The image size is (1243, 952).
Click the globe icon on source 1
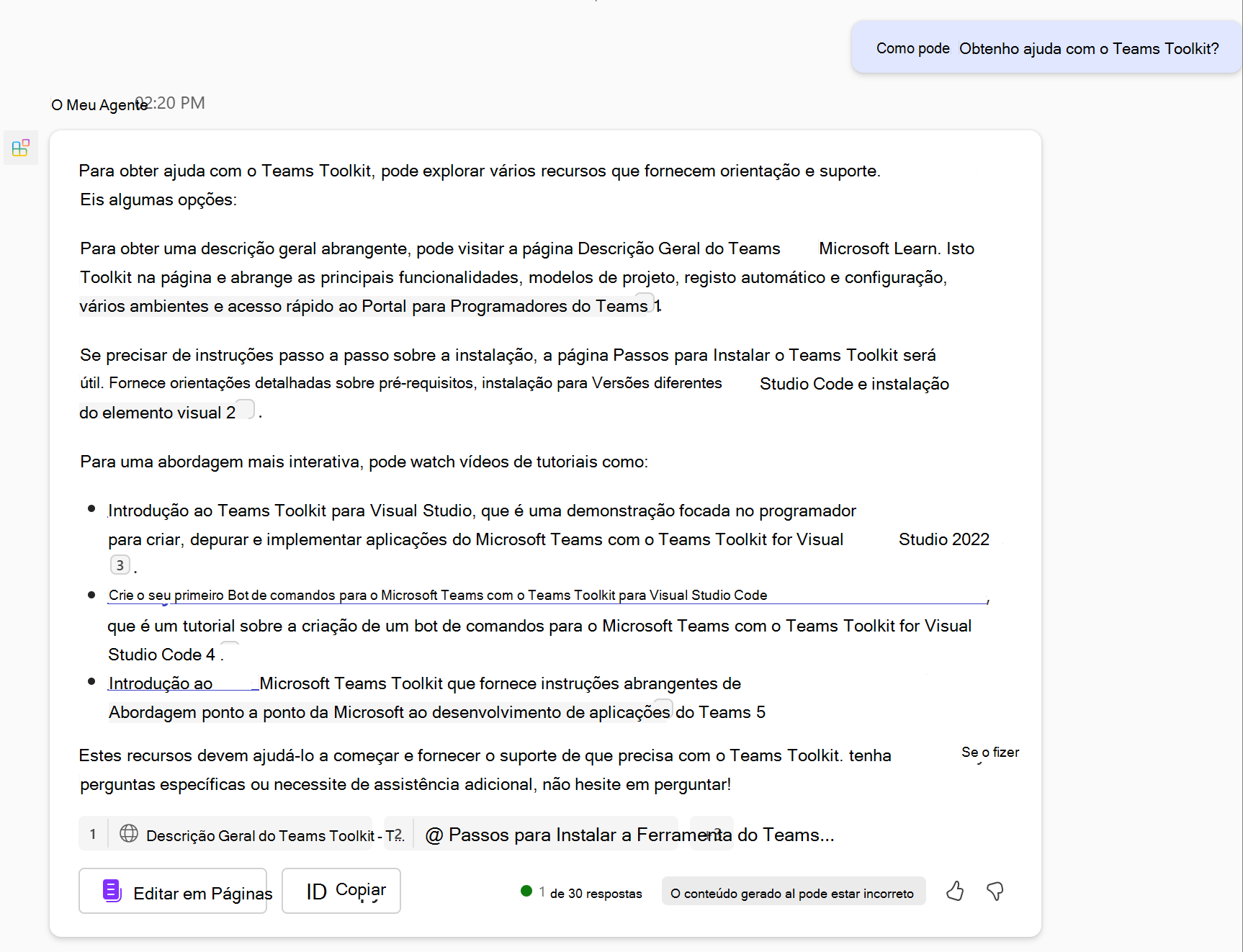click(129, 833)
